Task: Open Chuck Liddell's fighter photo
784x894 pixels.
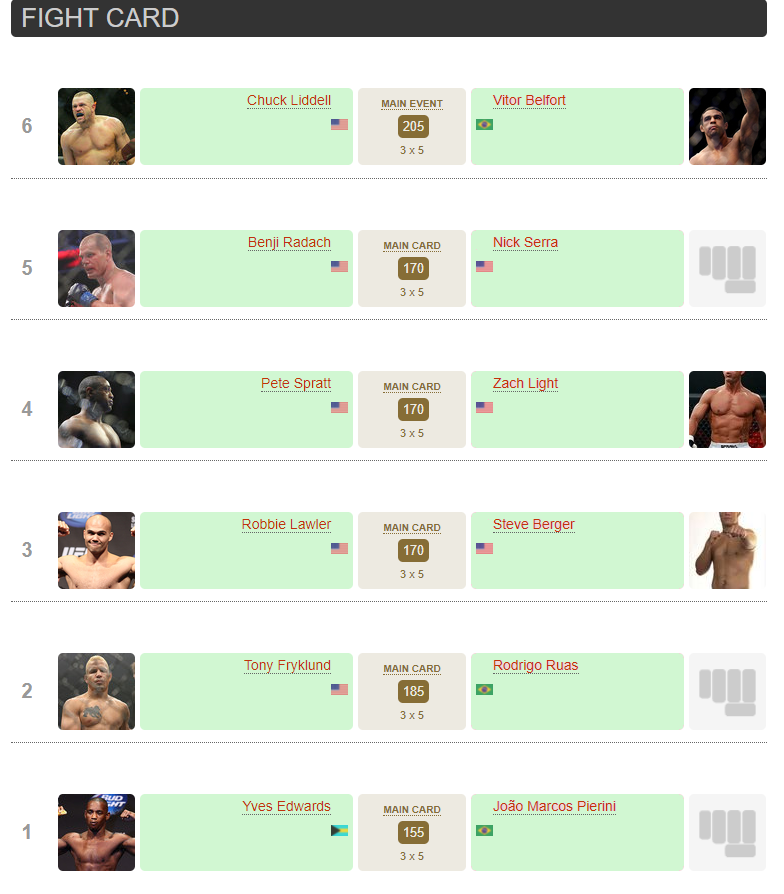Action: [x=96, y=127]
